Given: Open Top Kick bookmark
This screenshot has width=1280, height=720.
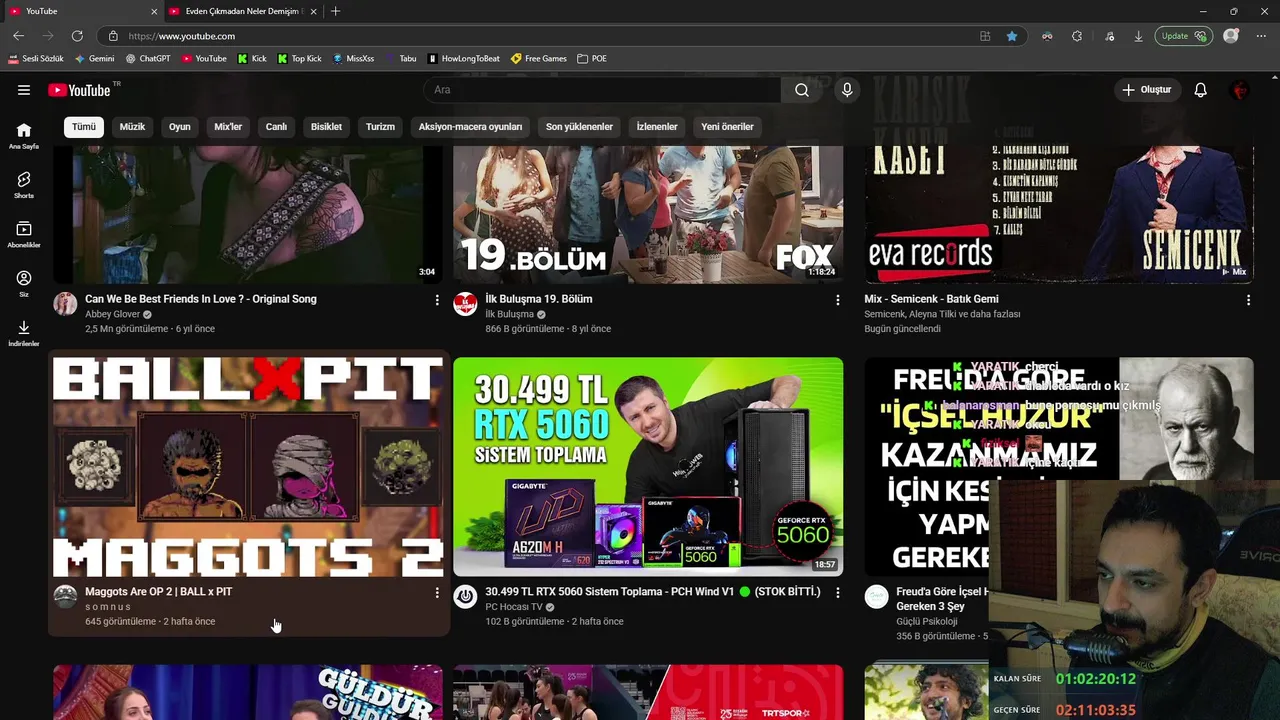Looking at the screenshot, I should coord(299,58).
